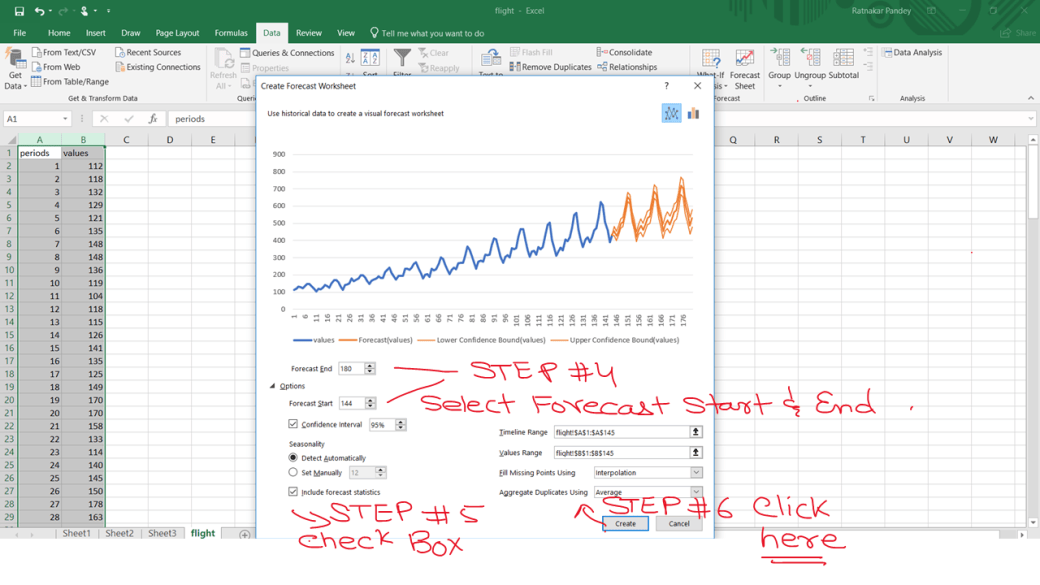Viewport: 1040px width, 585px height.
Task: Click the Sort A to Z icon
Action: click(350, 58)
